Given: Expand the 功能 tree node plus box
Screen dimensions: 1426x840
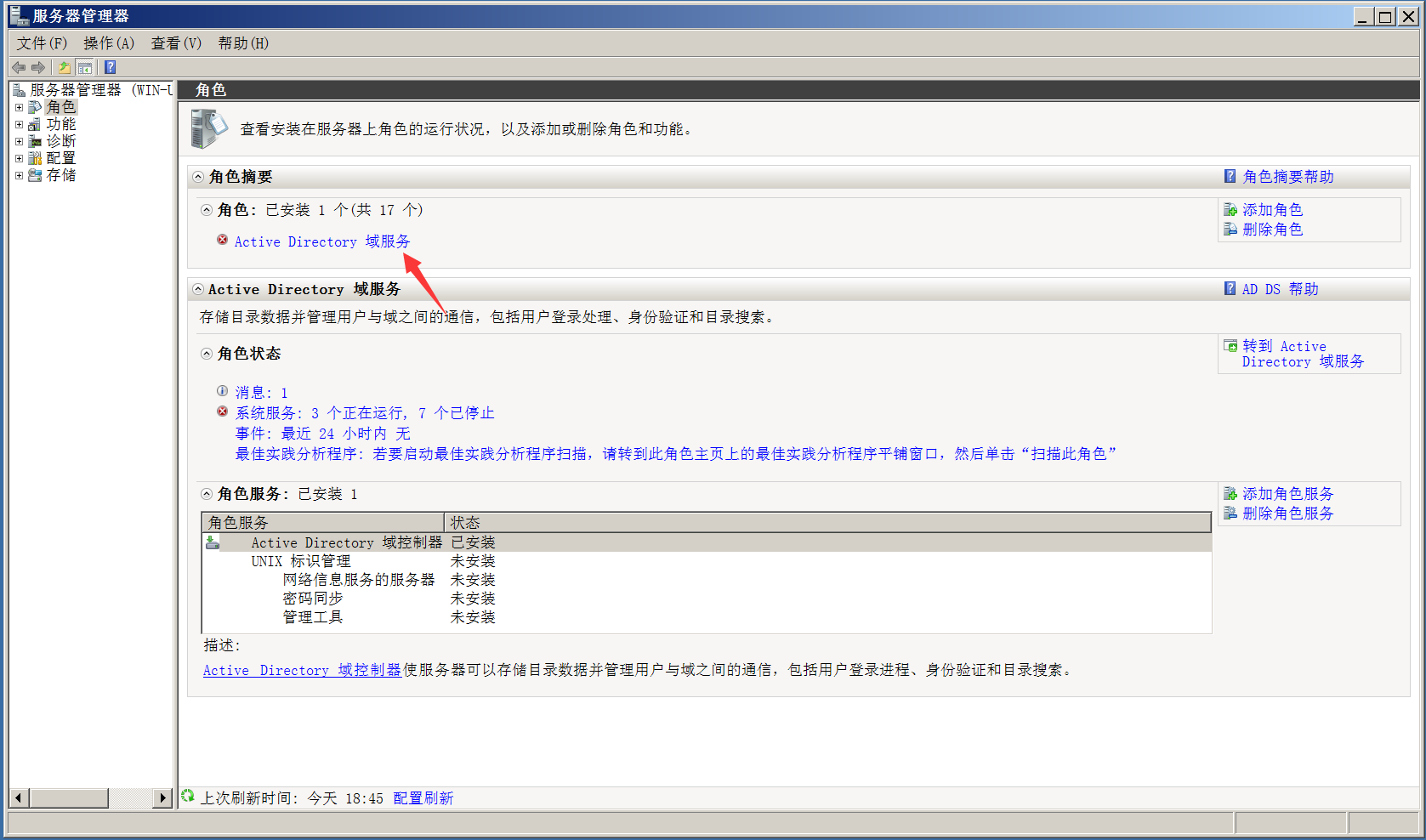Looking at the screenshot, I should (19, 124).
